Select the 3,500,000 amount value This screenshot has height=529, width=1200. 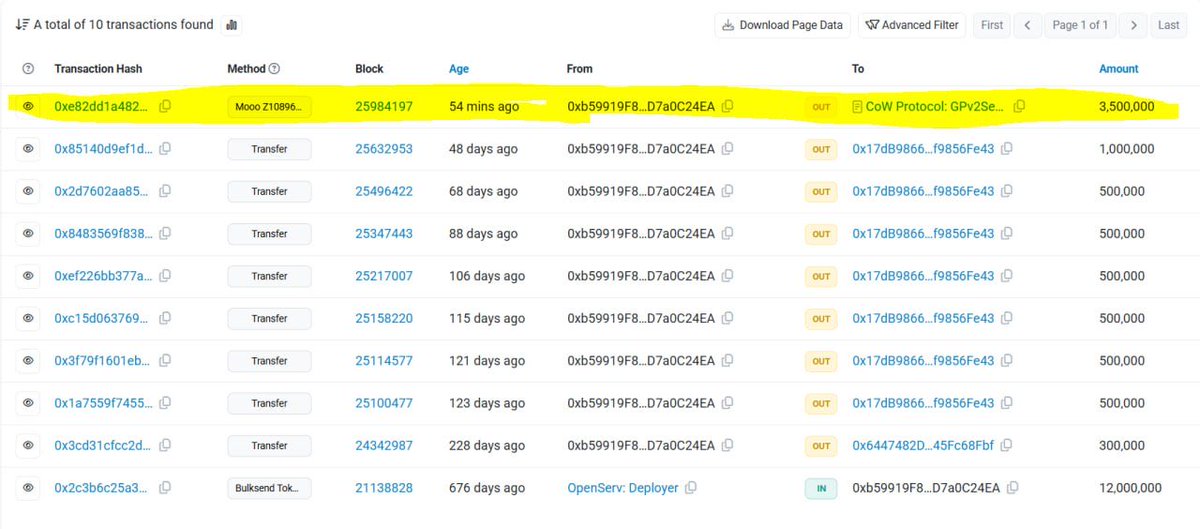coord(1127,106)
